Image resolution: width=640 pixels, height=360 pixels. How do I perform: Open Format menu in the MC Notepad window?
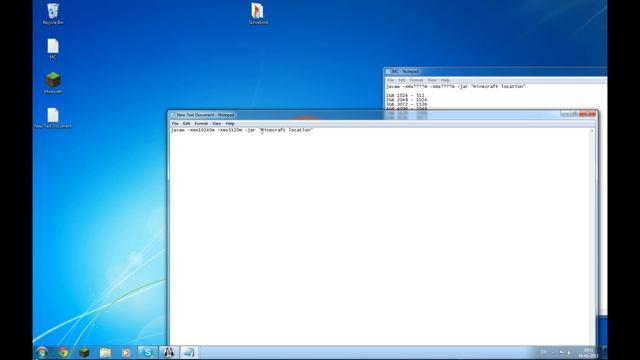pyautogui.click(x=416, y=80)
